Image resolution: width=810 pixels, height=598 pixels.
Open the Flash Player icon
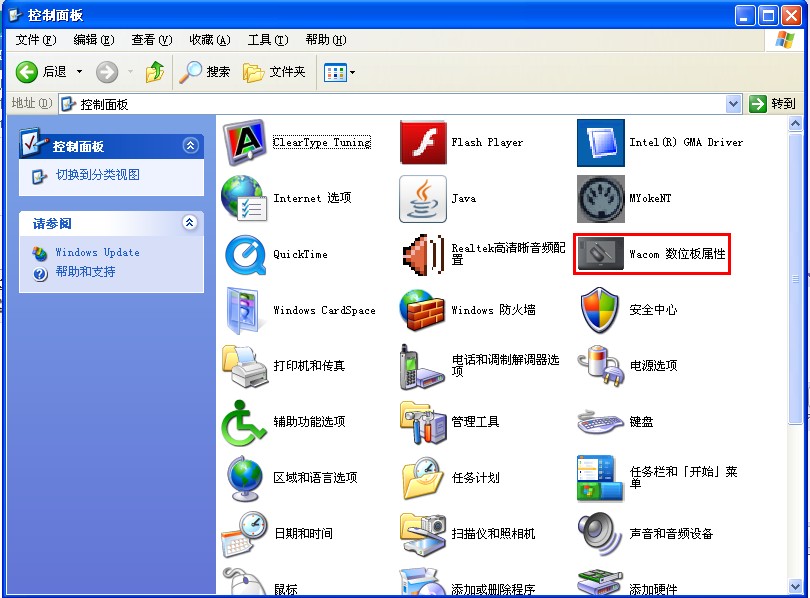coord(423,143)
